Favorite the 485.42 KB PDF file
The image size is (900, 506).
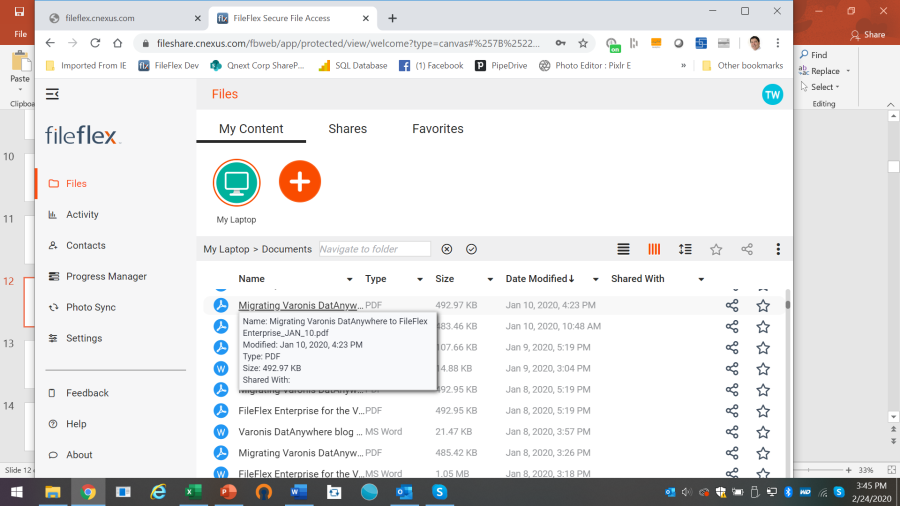763,453
